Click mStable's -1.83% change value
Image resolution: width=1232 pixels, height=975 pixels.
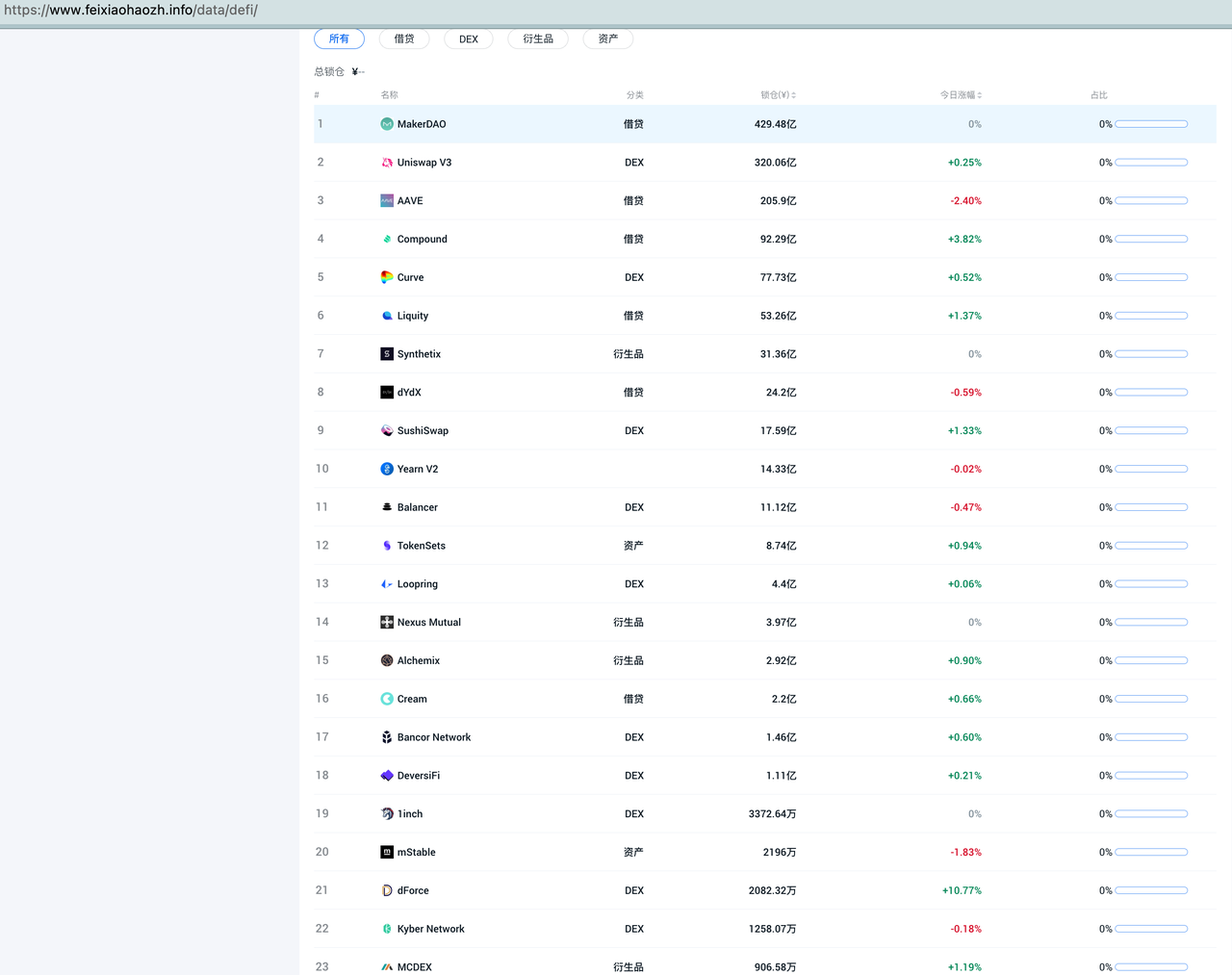965,853
